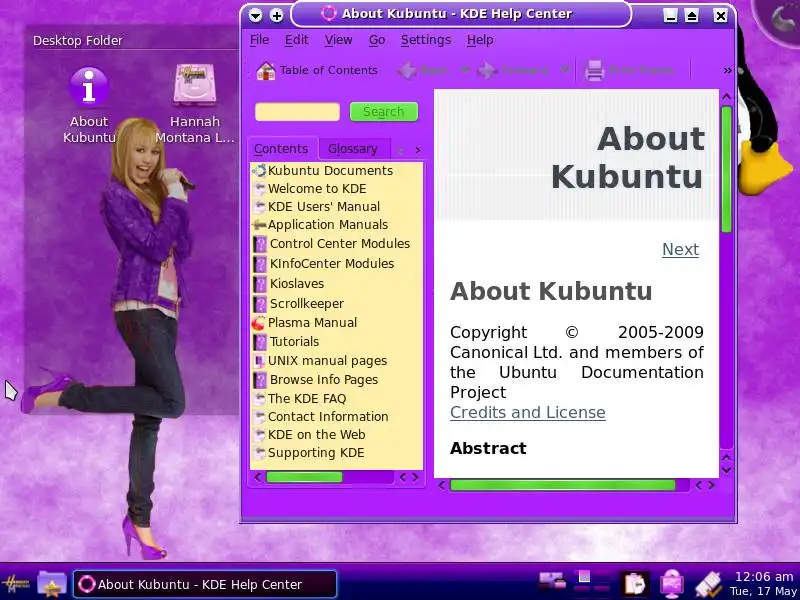Click the contents tree scroll-left arrow

tap(258, 478)
